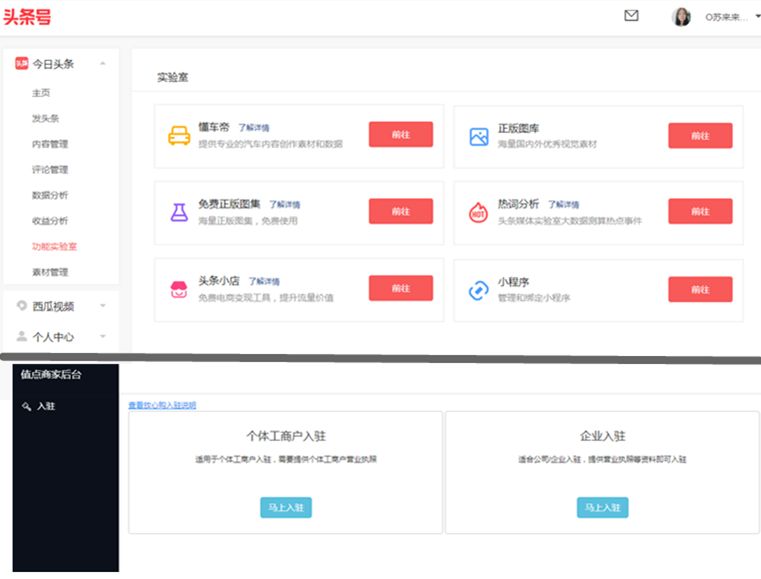The width and height of the screenshot is (761, 579).
Task: Click the 懂车帝 card title
Action: [214, 127]
